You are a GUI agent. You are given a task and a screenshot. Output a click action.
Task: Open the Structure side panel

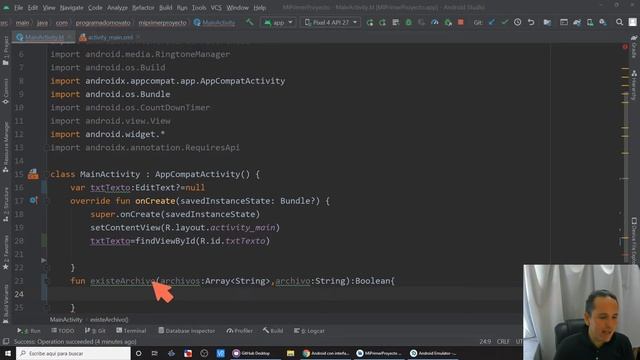[x=6, y=204]
